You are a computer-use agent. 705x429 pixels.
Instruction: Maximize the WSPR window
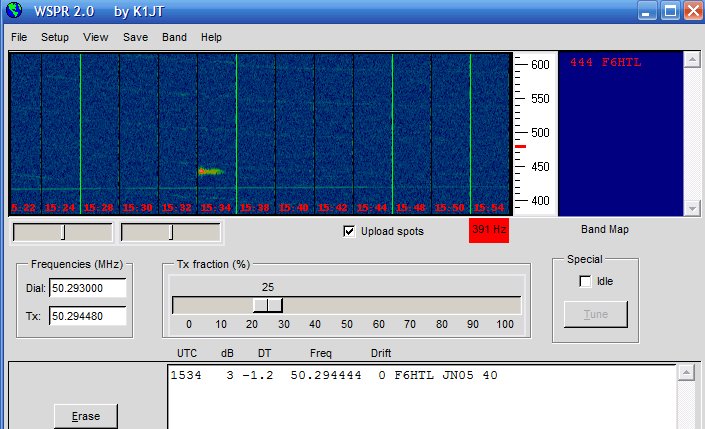[x=670, y=11]
